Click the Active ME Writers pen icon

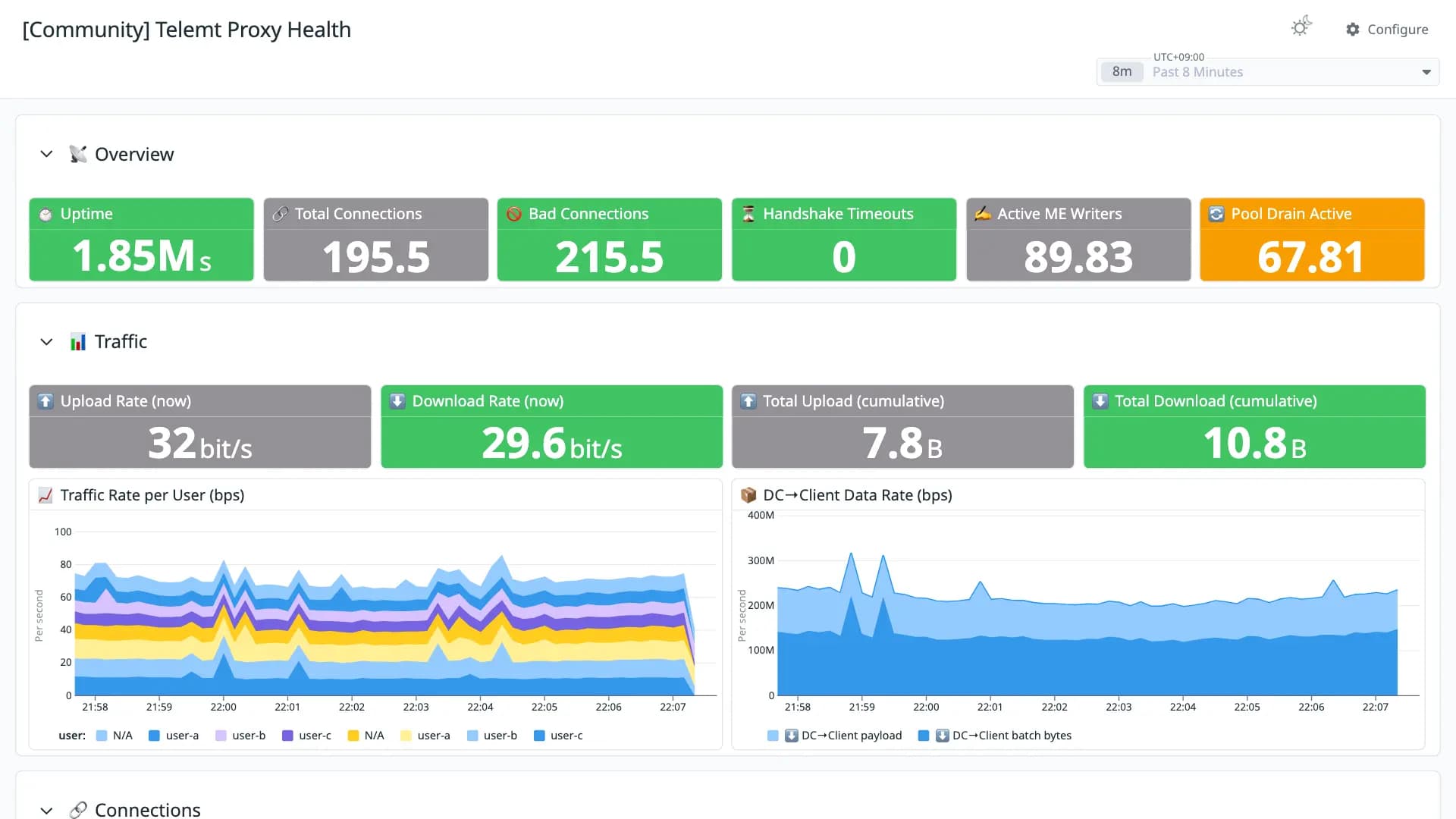983,214
